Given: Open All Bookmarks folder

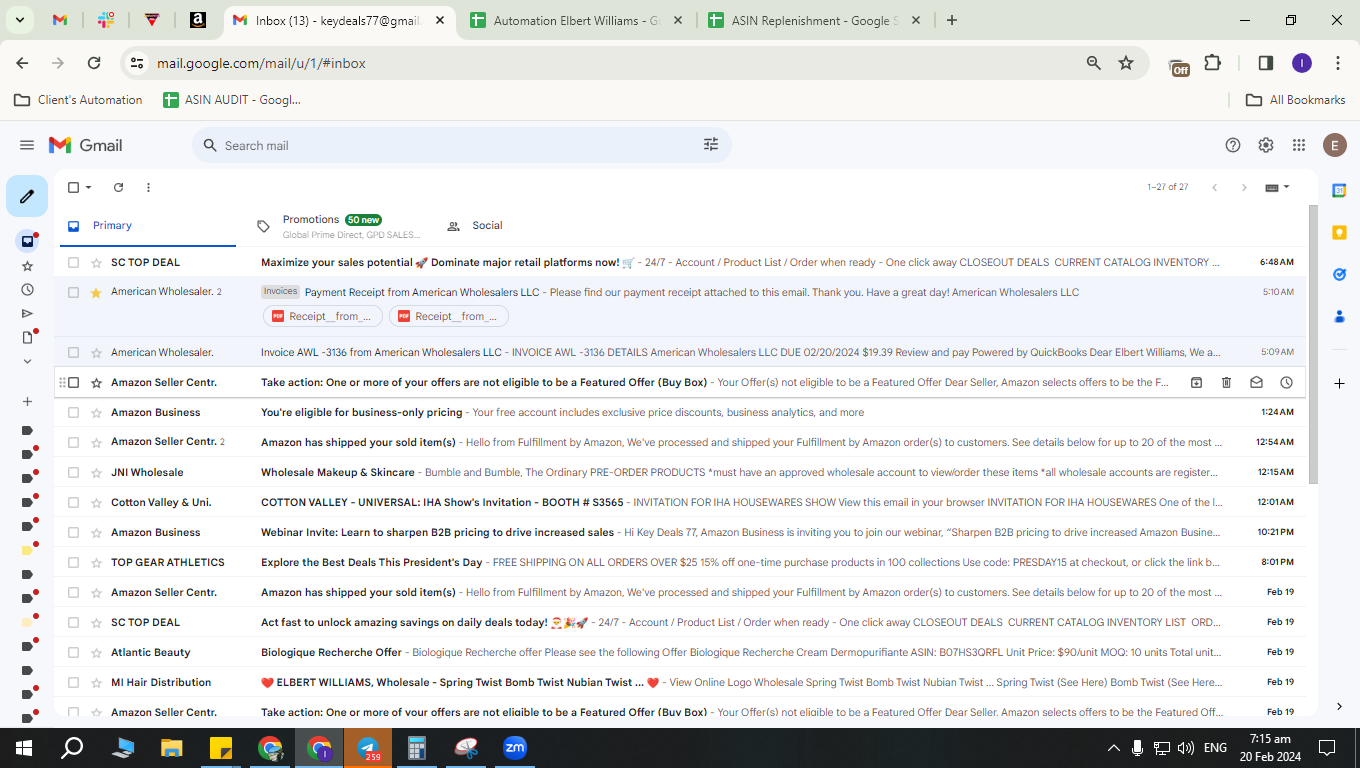Looking at the screenshot, I should coord(1296,100).
